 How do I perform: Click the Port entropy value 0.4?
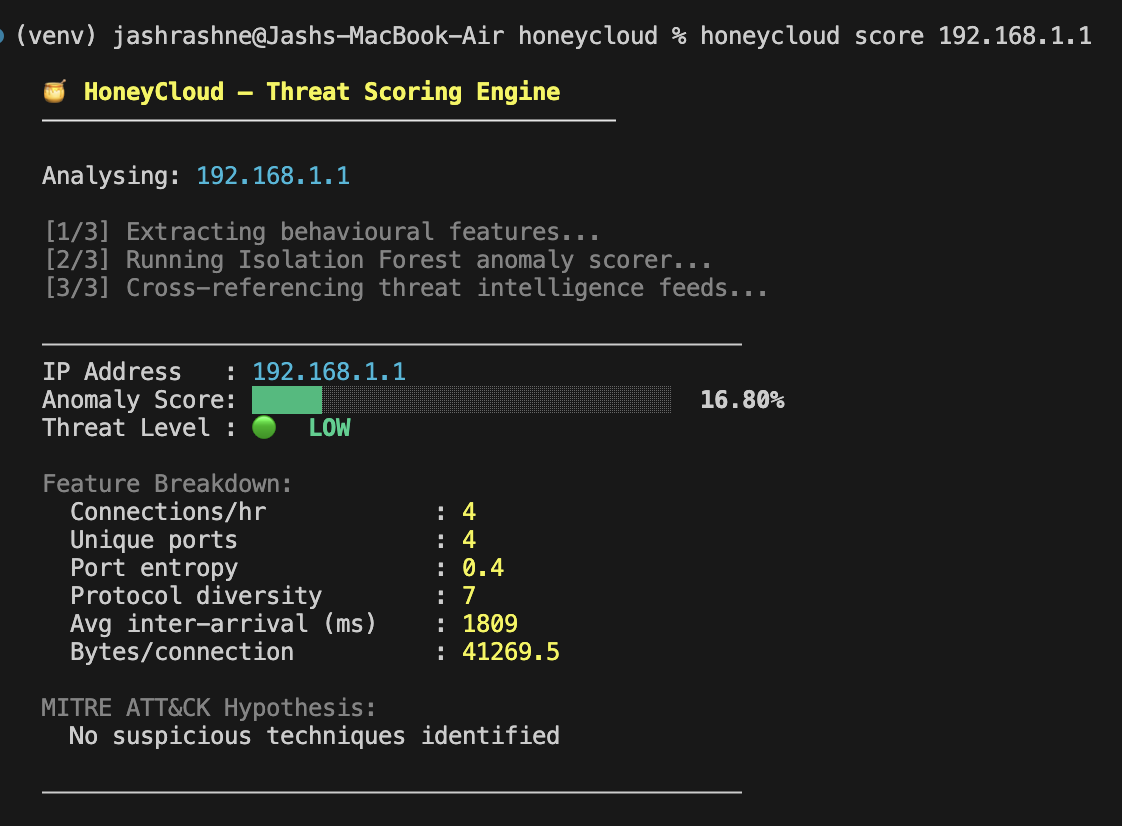(x=483, y=568)
